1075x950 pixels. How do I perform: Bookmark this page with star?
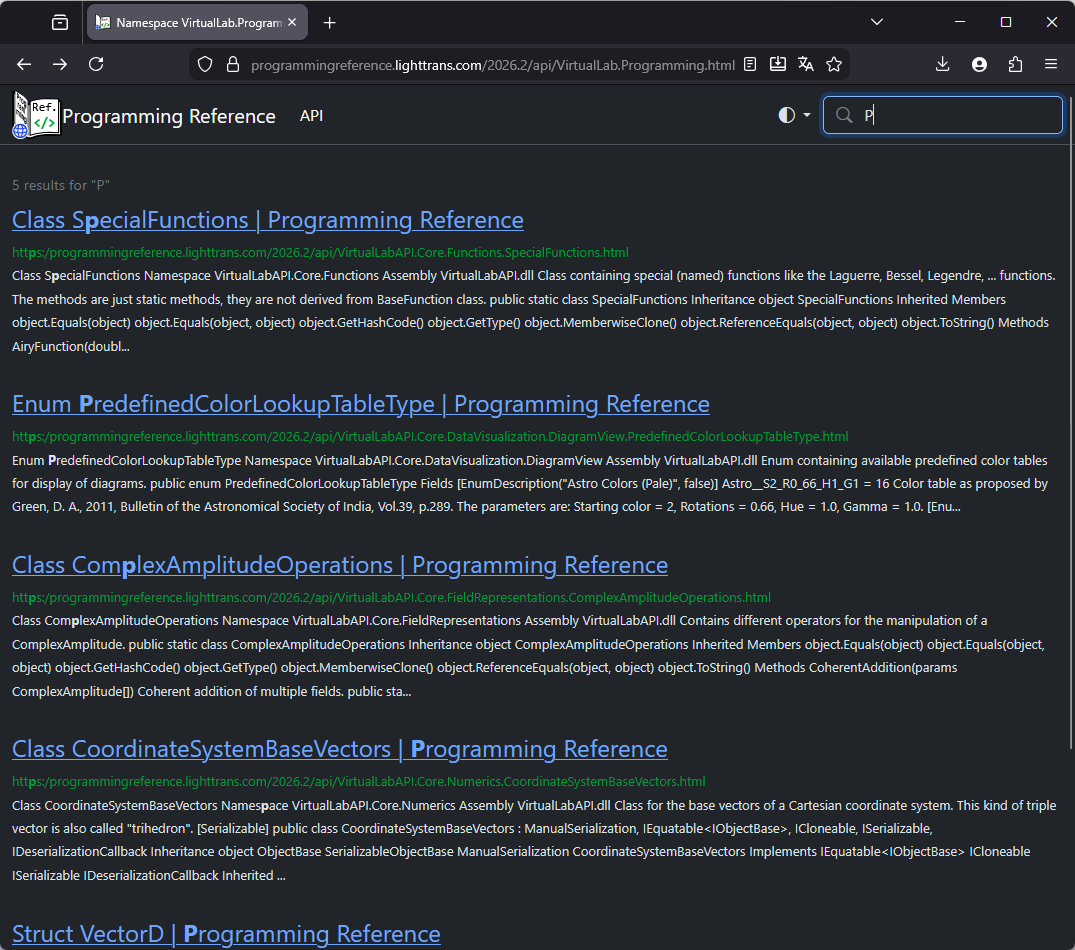834,64
